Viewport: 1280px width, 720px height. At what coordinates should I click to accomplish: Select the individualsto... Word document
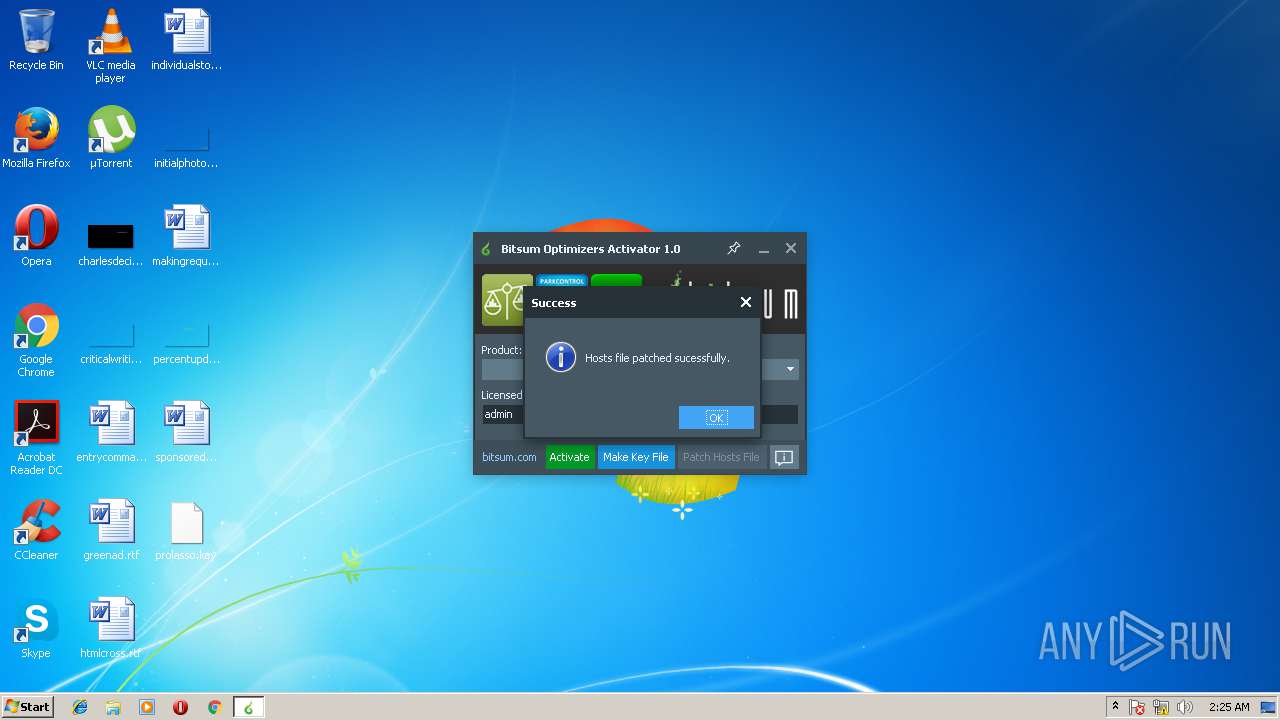186,41
